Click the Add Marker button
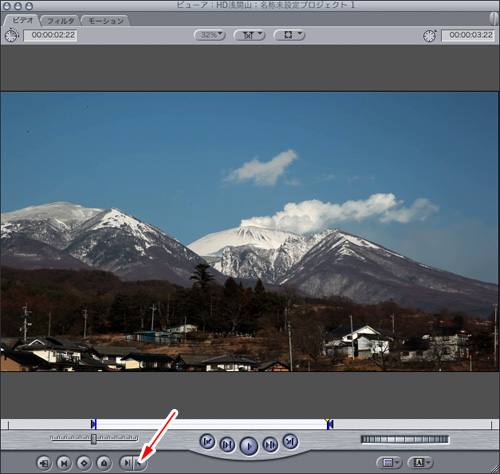Viewport: 500px width, 474px height. [x=104, y=463]
